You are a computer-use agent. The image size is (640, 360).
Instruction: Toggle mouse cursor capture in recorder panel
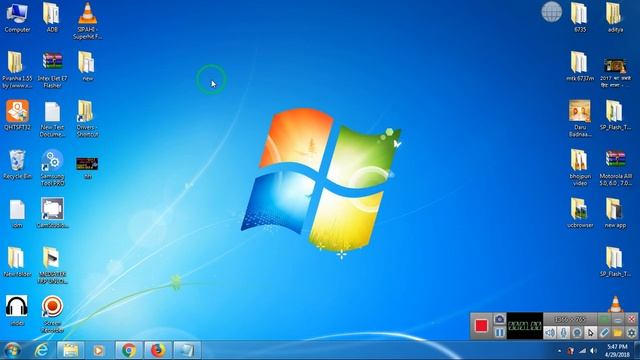pos(591,333)
